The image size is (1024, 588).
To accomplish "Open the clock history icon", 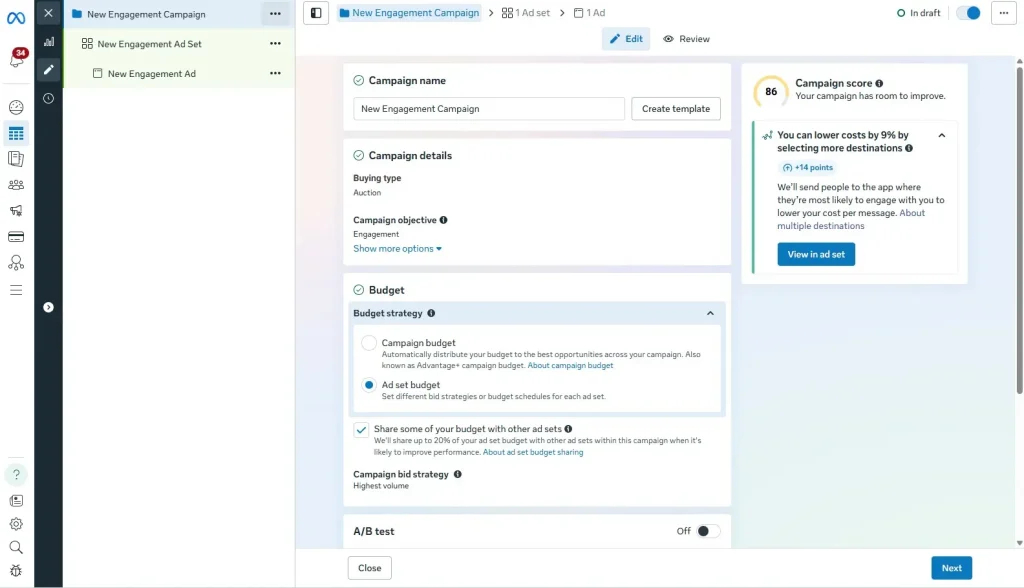I will 48,98.
